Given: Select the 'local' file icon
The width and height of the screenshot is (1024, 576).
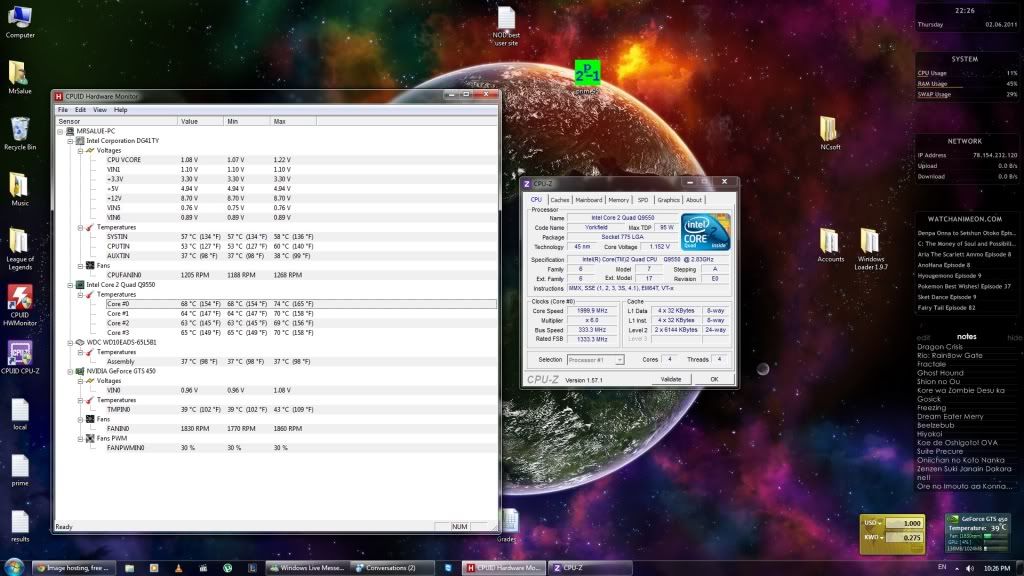Looking at the screenshot, I should point(20,414).
